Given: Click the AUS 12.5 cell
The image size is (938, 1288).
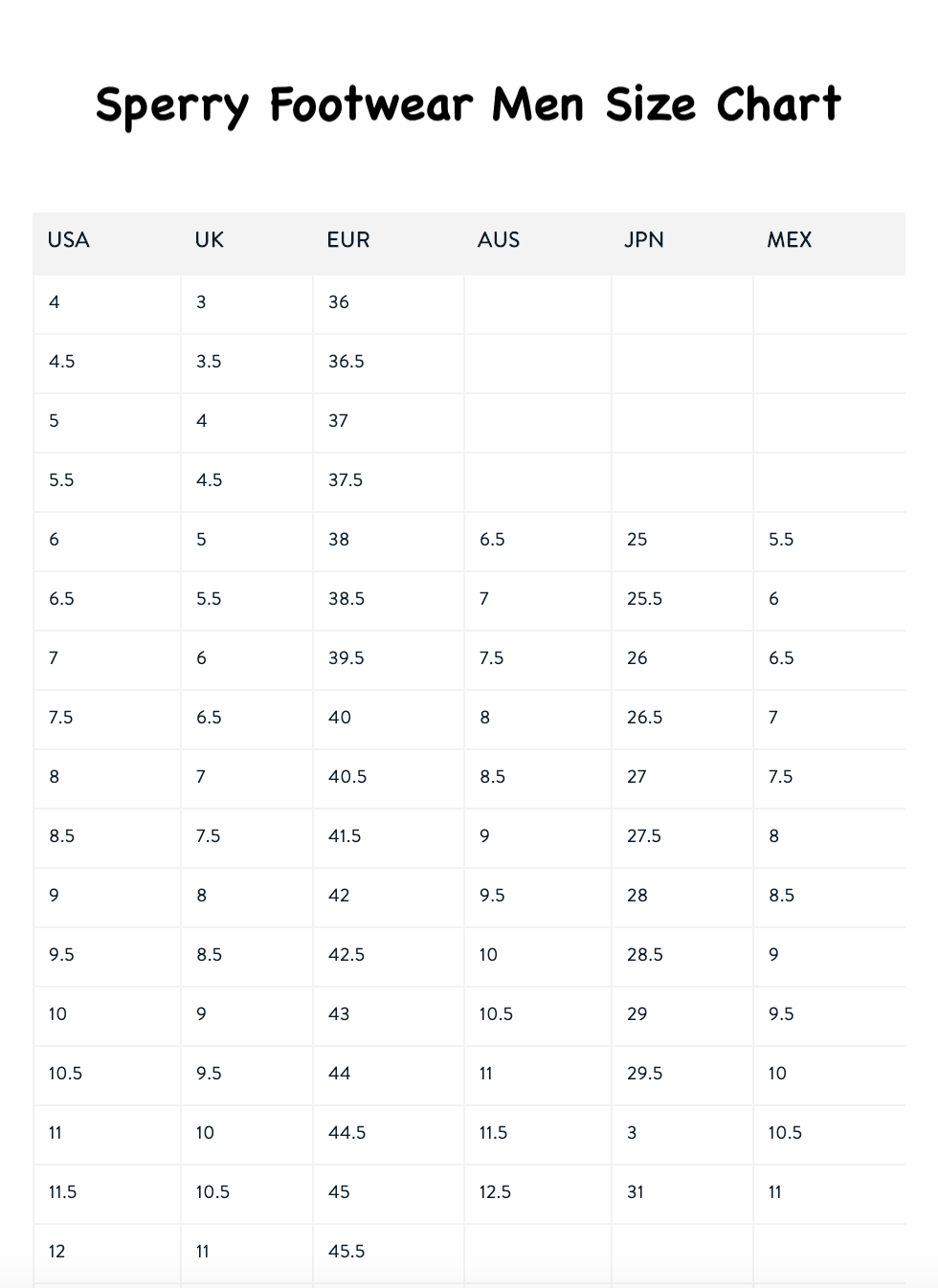Looking at the screenshot, I should pos(495,1192).
